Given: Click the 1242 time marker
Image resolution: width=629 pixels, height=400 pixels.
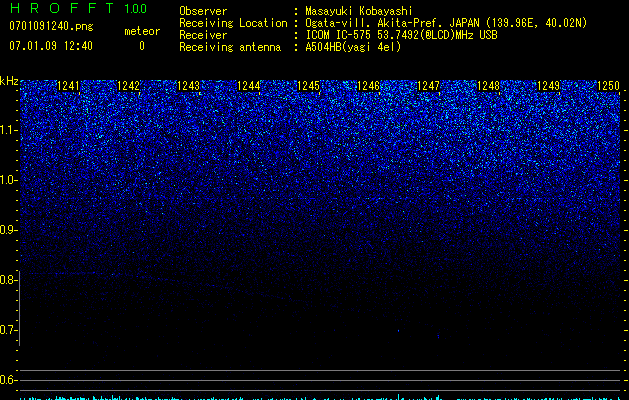Looking at the screenshot, I should (128, 86).
